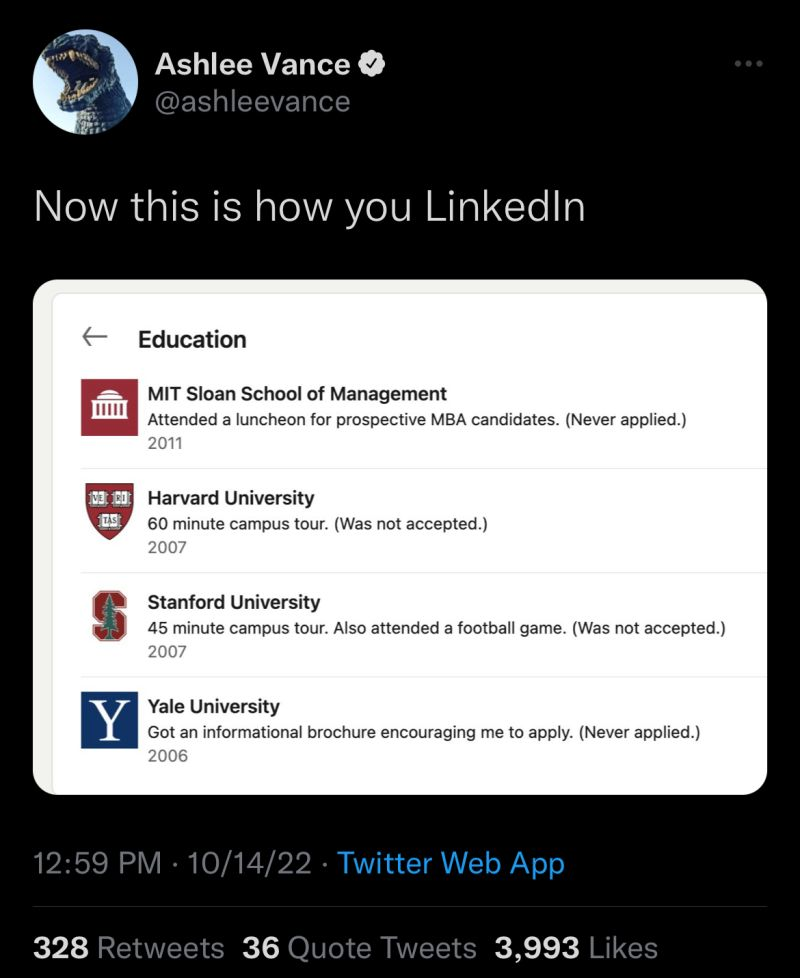
Task: View the 36 Quote Tweets list
Action: pyautogui.click(x=359, y=947)
